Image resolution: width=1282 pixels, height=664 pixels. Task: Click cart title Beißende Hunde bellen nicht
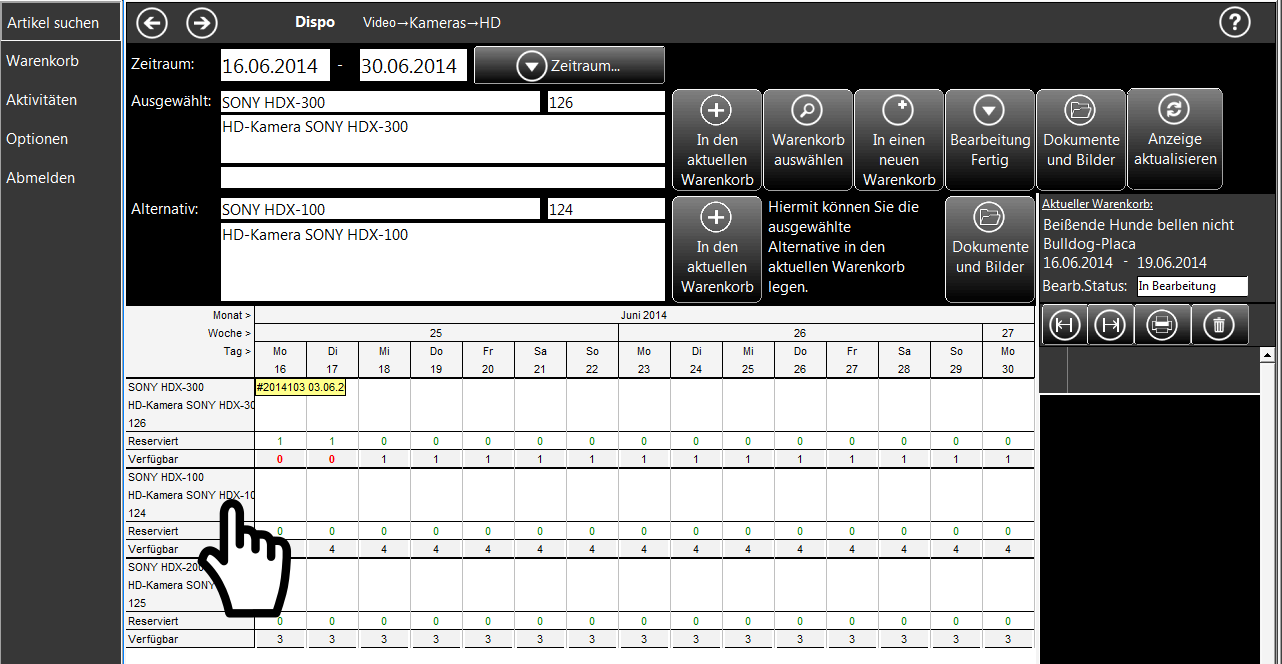point(1138,226)
